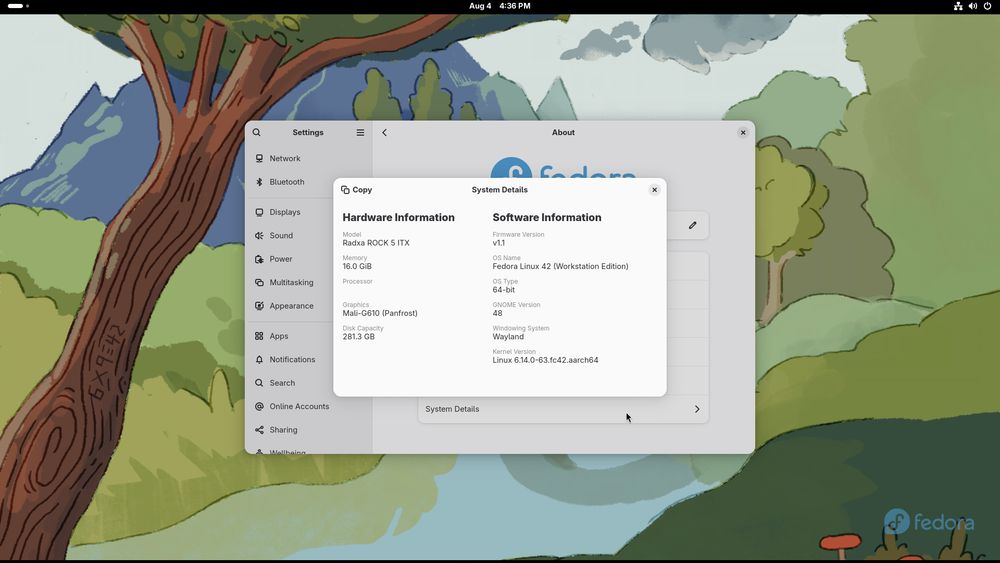Click the firmware version v1.1
The height and width of the screenshot is (563, 1000).
(499, 243)
